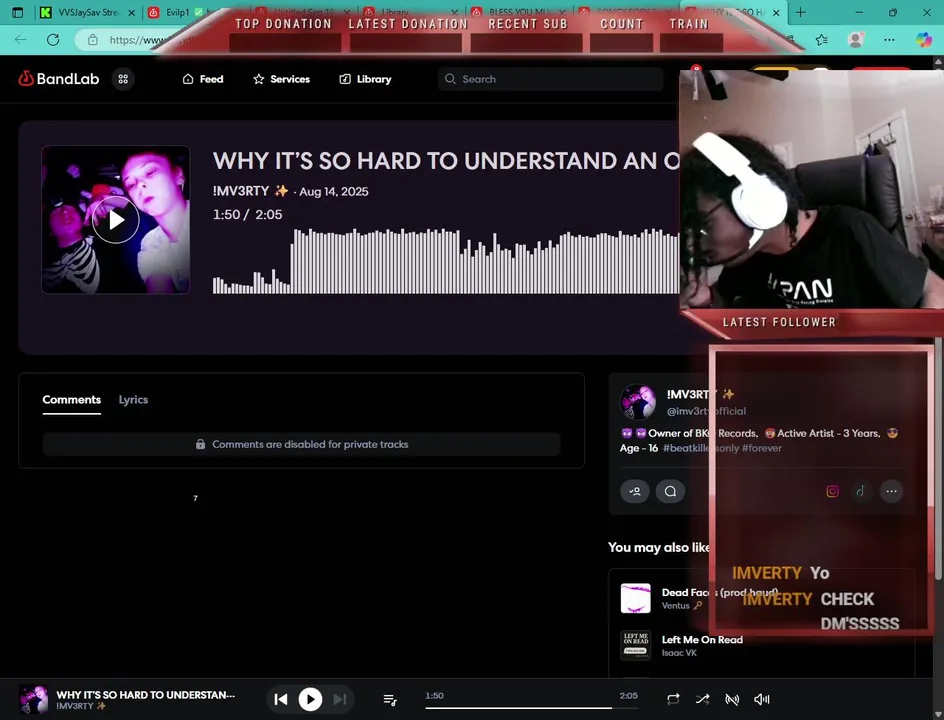Close the VVSJaySav Stream tab
944x720 pixels.
coord(131,12)
